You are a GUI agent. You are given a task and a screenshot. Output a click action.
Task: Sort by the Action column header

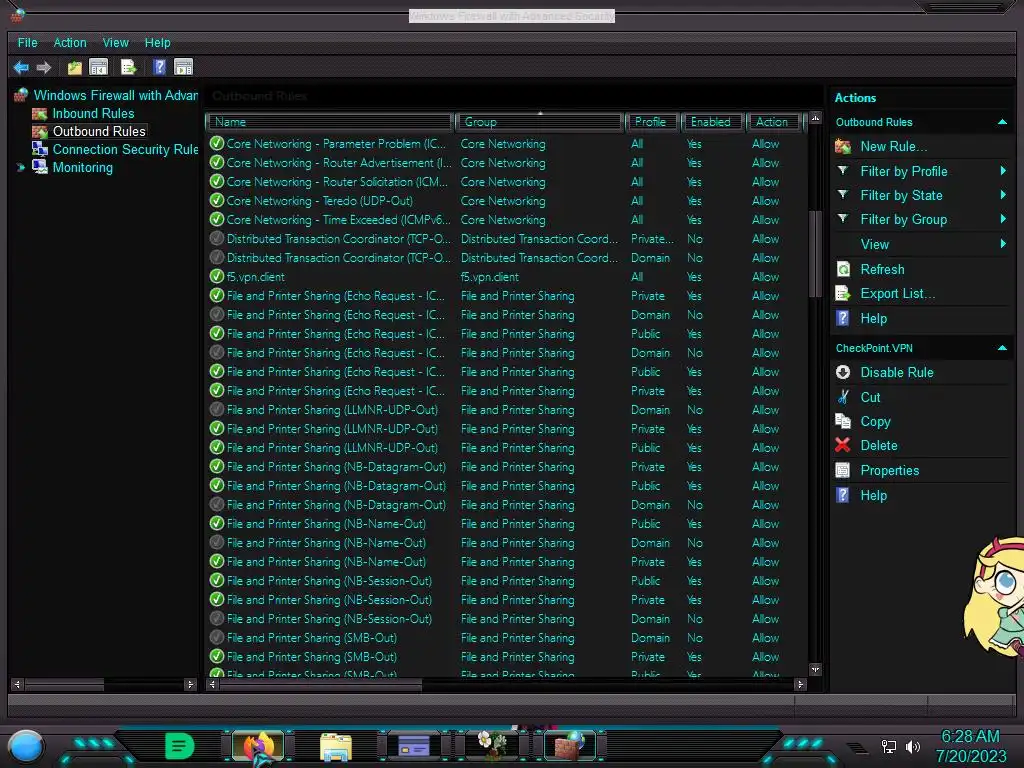tap(774, 122)
